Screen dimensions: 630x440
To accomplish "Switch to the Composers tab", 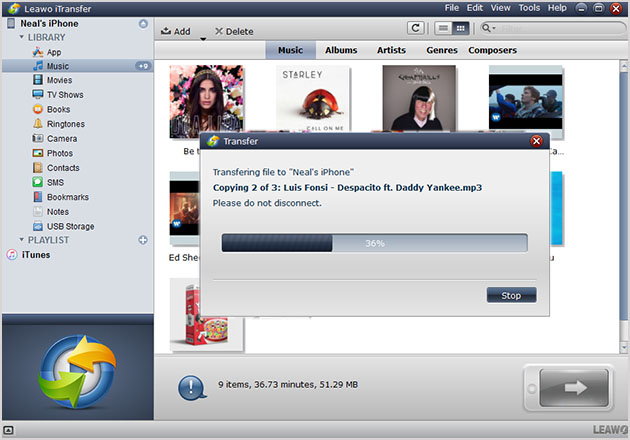I will click(492, 50).
